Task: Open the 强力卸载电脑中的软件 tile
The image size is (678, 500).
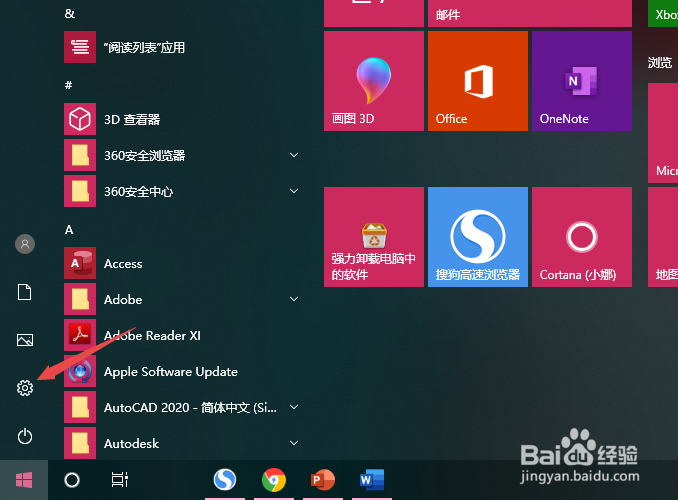Action: coord(374,237)
